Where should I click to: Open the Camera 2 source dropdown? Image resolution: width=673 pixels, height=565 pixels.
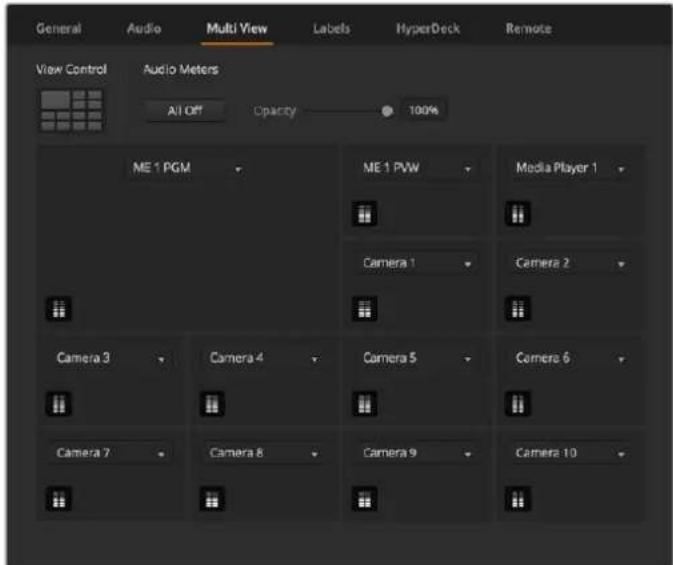tap(569, 263)
